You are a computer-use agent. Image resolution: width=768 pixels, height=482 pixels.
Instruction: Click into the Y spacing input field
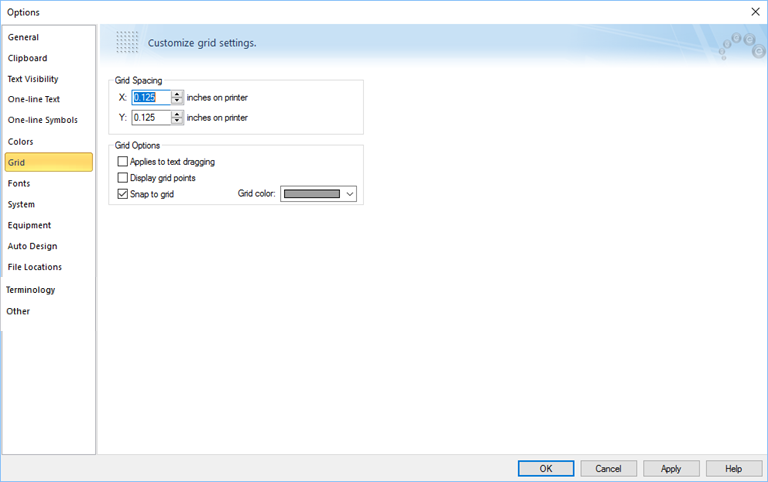150,118
